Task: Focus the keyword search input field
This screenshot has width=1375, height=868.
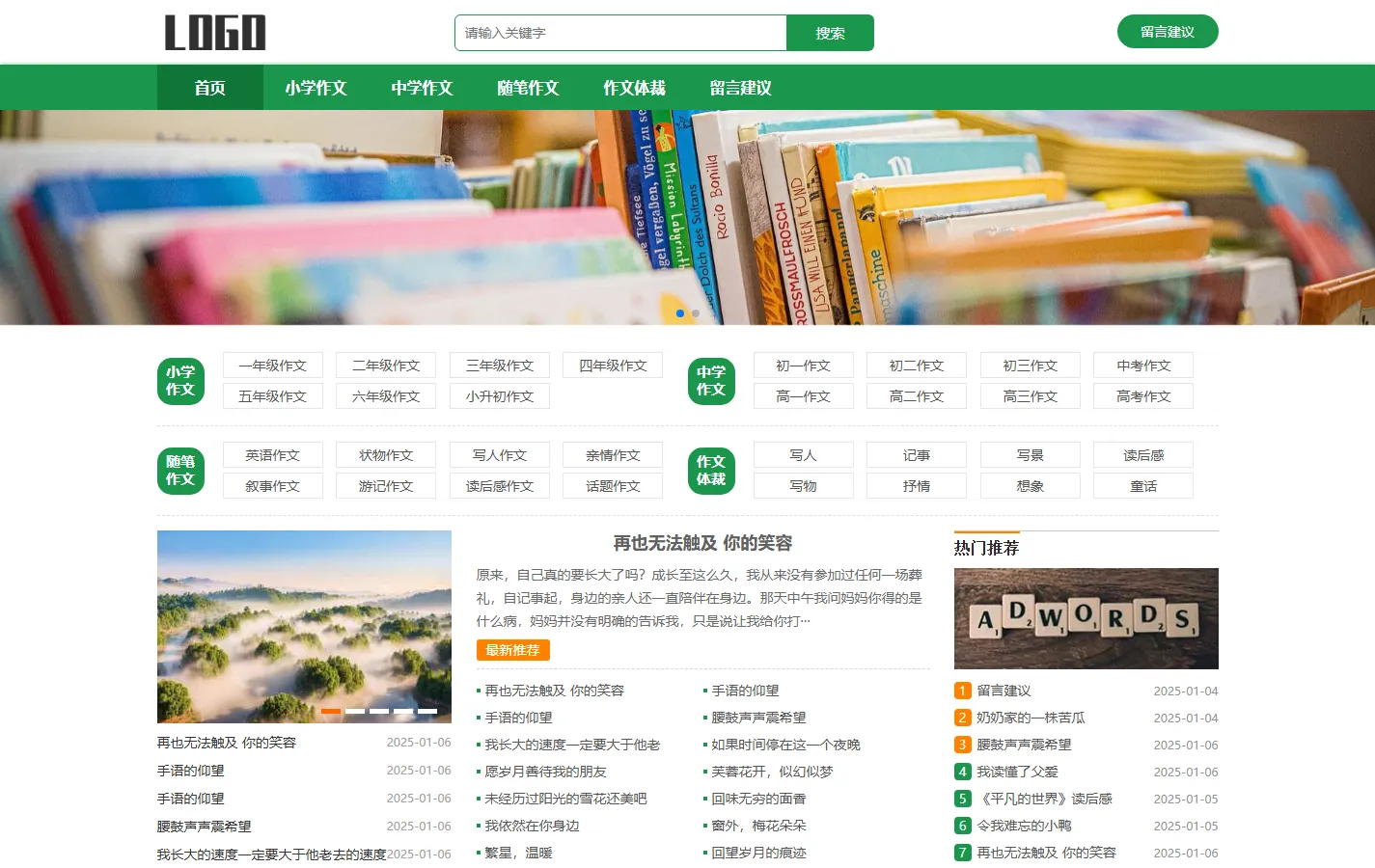Action: click(620, 33)
